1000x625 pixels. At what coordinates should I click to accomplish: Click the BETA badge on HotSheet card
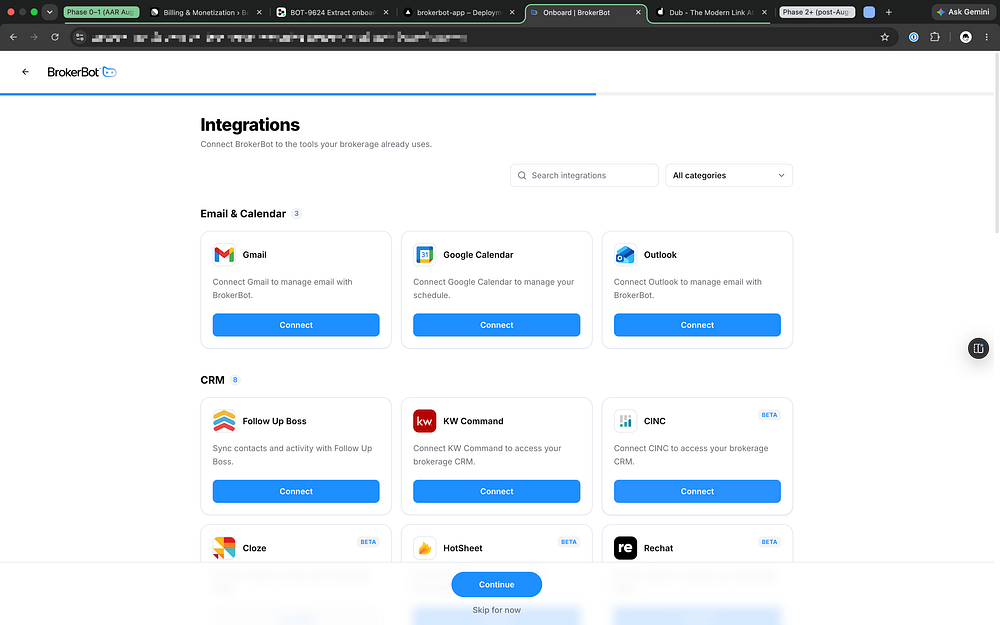point(569,542)
